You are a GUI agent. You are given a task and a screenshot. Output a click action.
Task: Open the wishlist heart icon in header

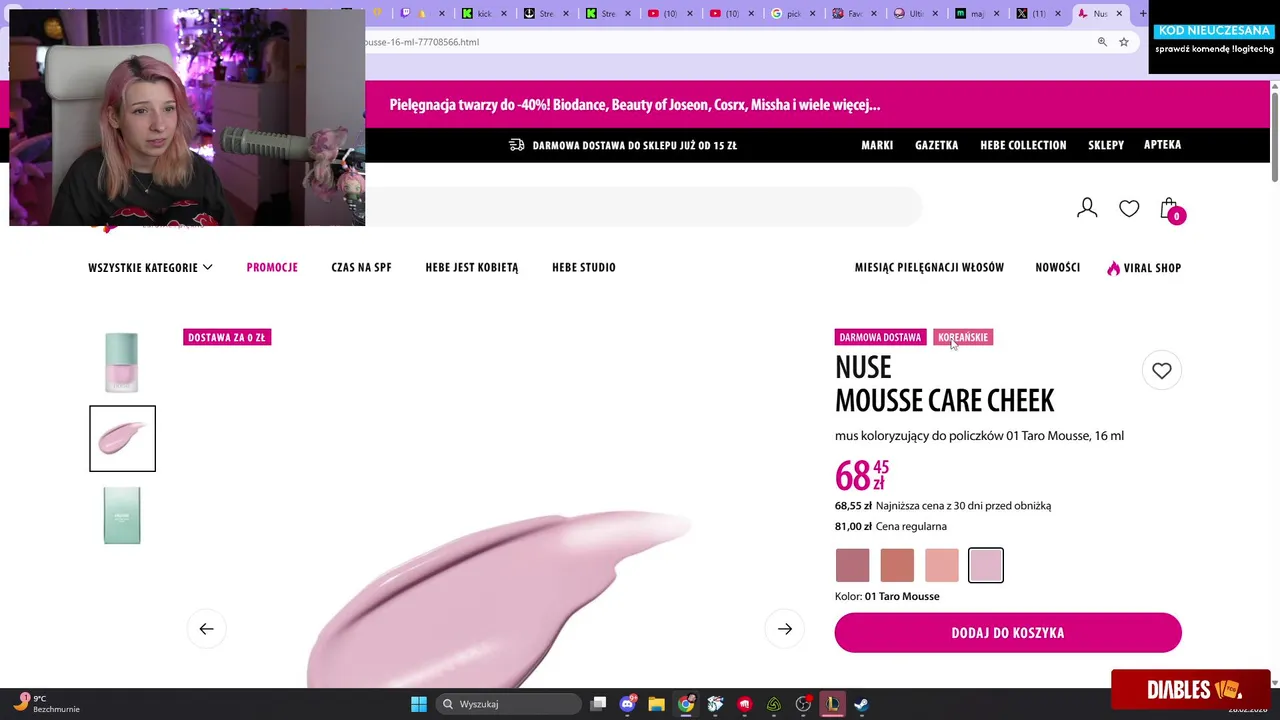pos(1129,208)
